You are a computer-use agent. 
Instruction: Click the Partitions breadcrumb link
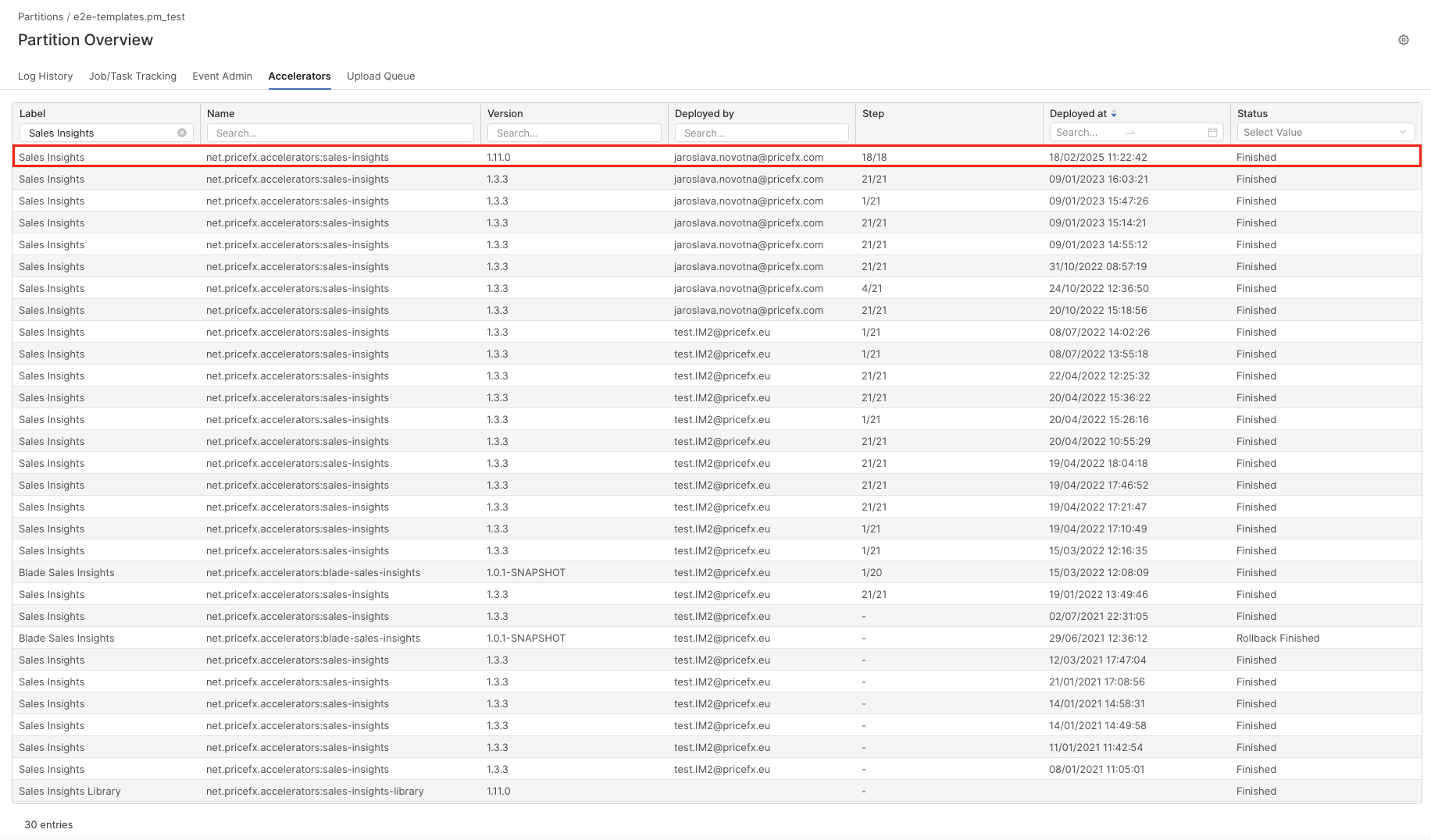(x=41, y=16)
